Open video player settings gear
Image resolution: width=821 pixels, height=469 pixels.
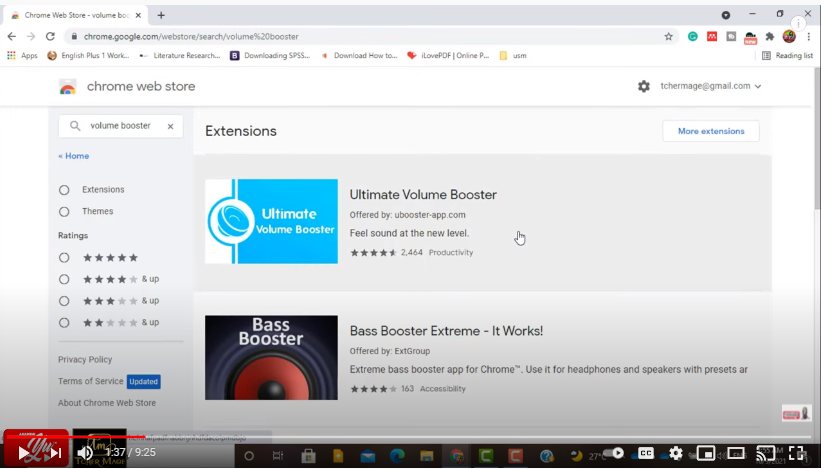[676, 453]
